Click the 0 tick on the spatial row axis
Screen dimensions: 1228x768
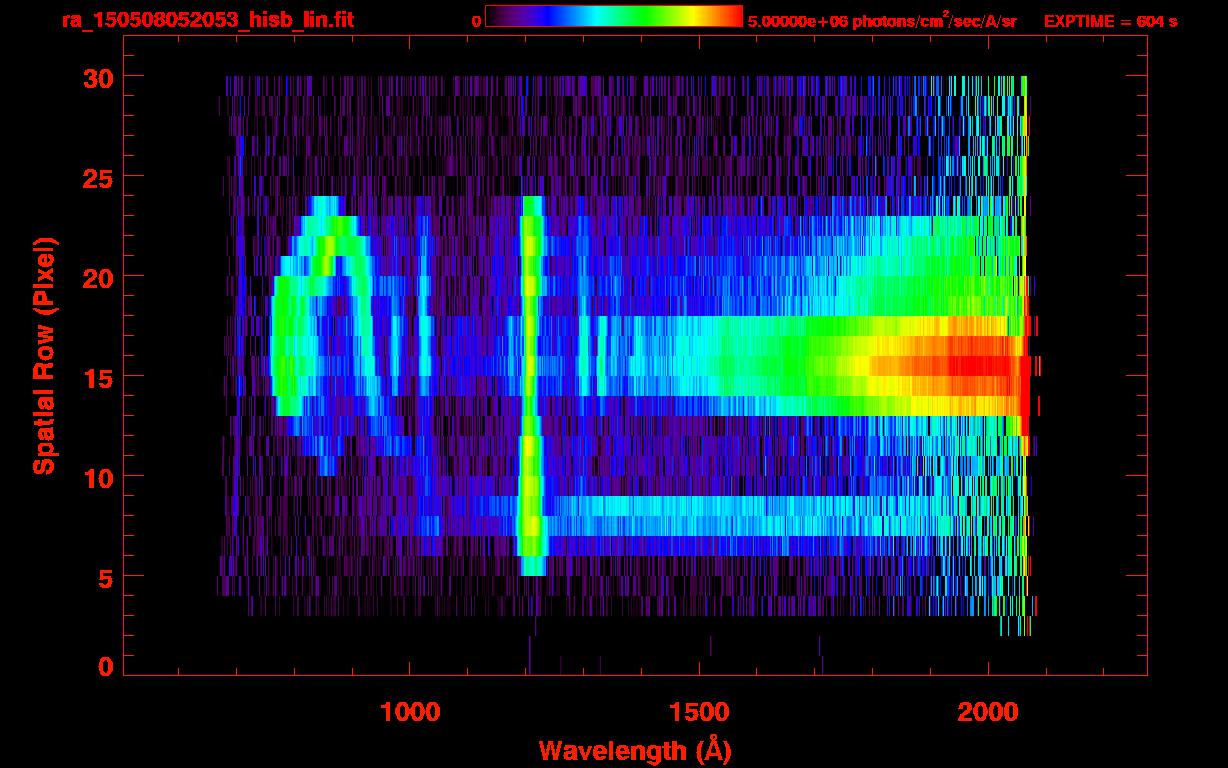click(105, 667)
